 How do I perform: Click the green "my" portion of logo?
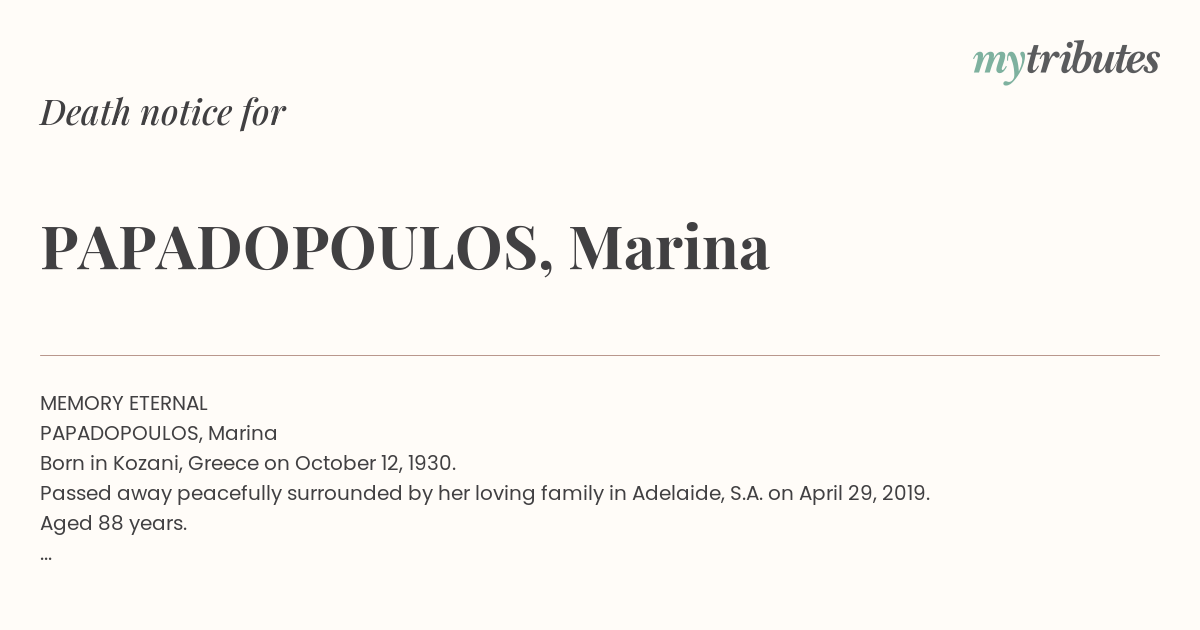(998, 64)
